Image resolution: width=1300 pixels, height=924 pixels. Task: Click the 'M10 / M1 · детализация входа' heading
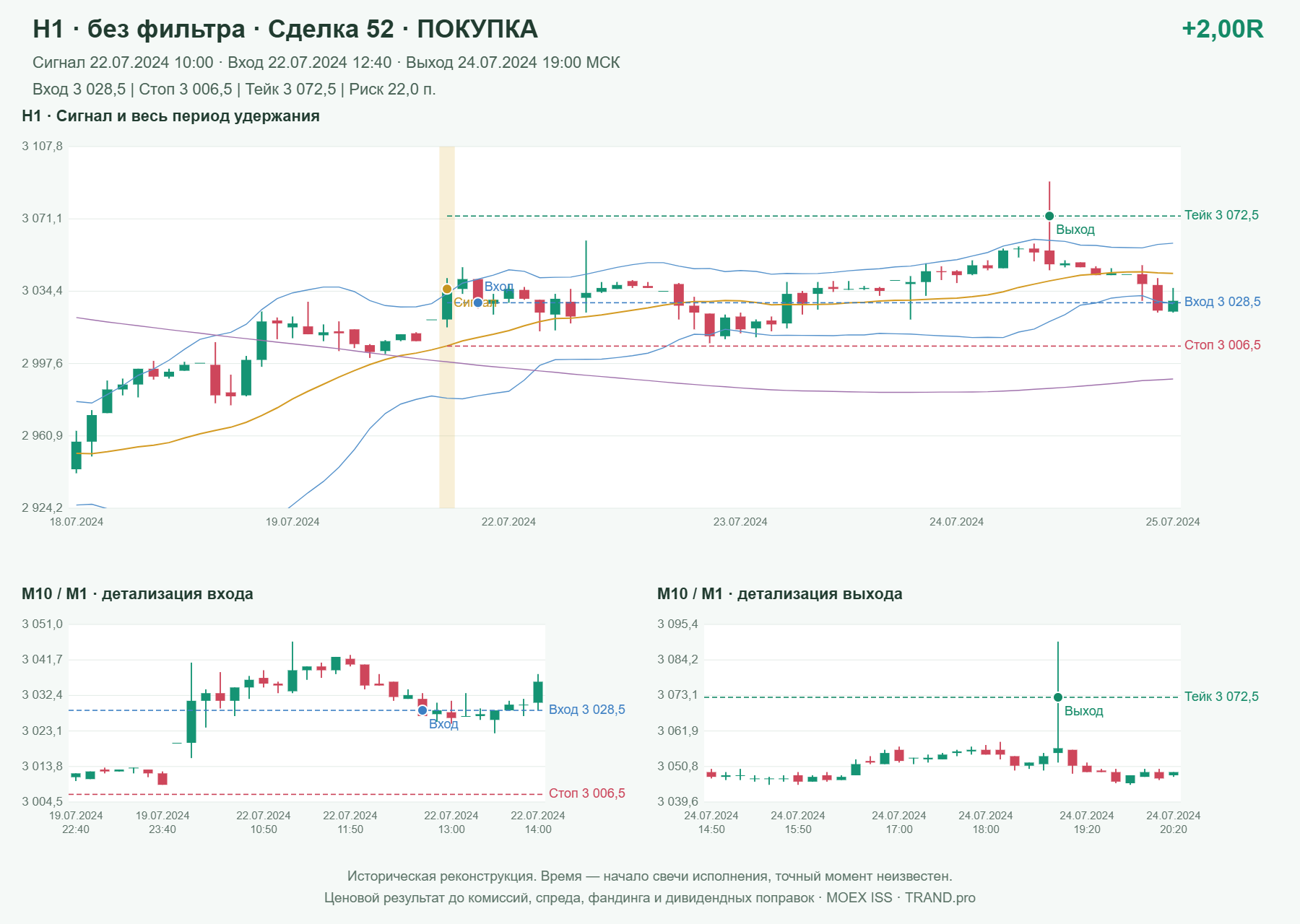(x=137, y=594)
